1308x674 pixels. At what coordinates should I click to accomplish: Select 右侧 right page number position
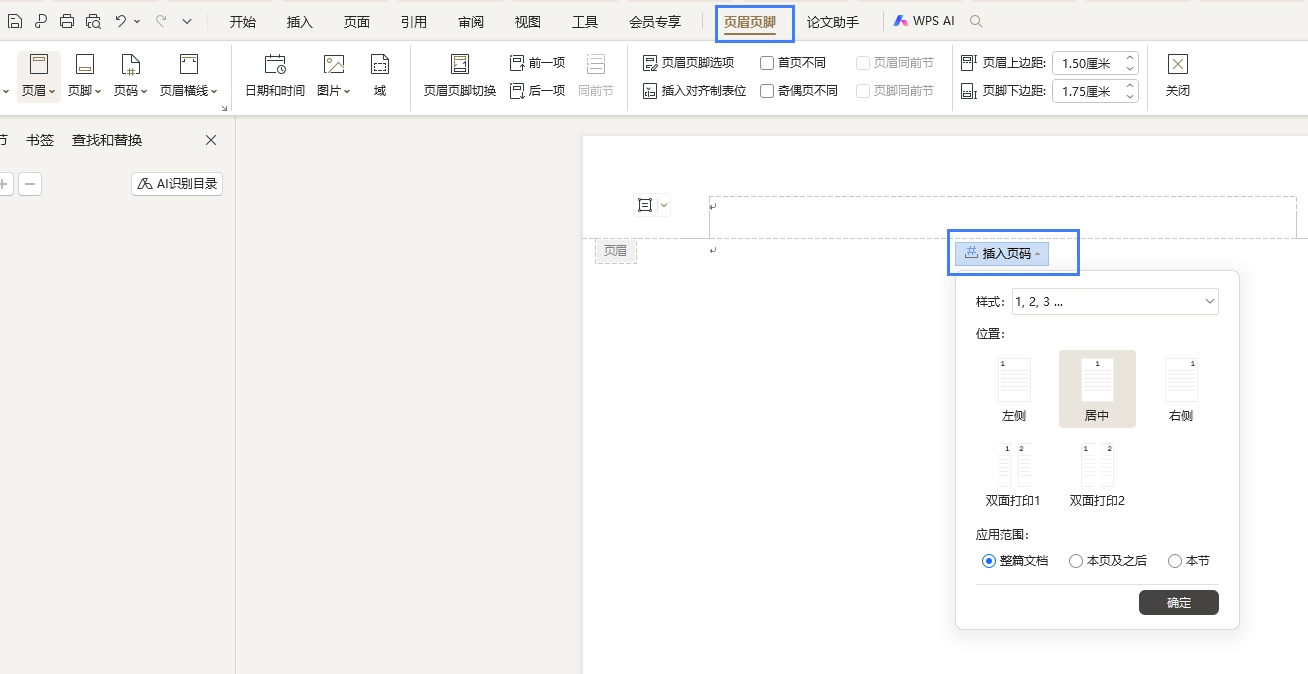click(1181, 390)
